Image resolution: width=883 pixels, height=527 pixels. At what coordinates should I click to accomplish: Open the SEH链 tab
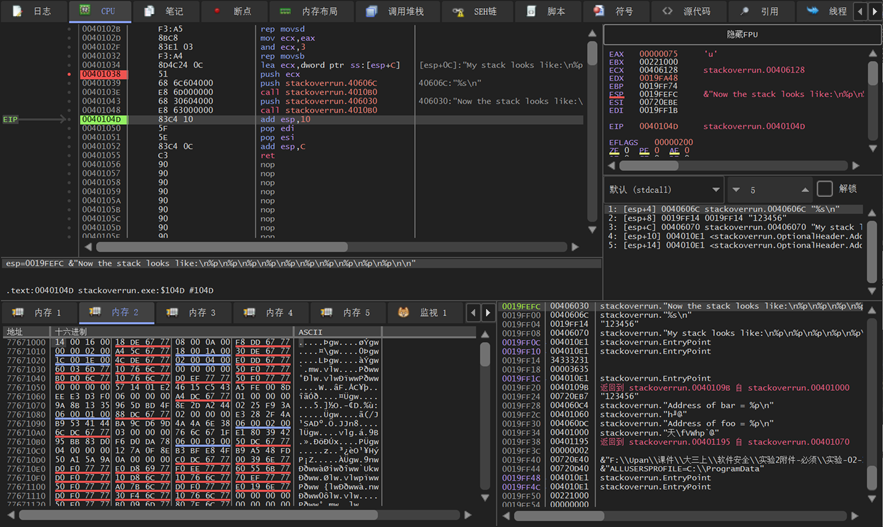(476, 11)
